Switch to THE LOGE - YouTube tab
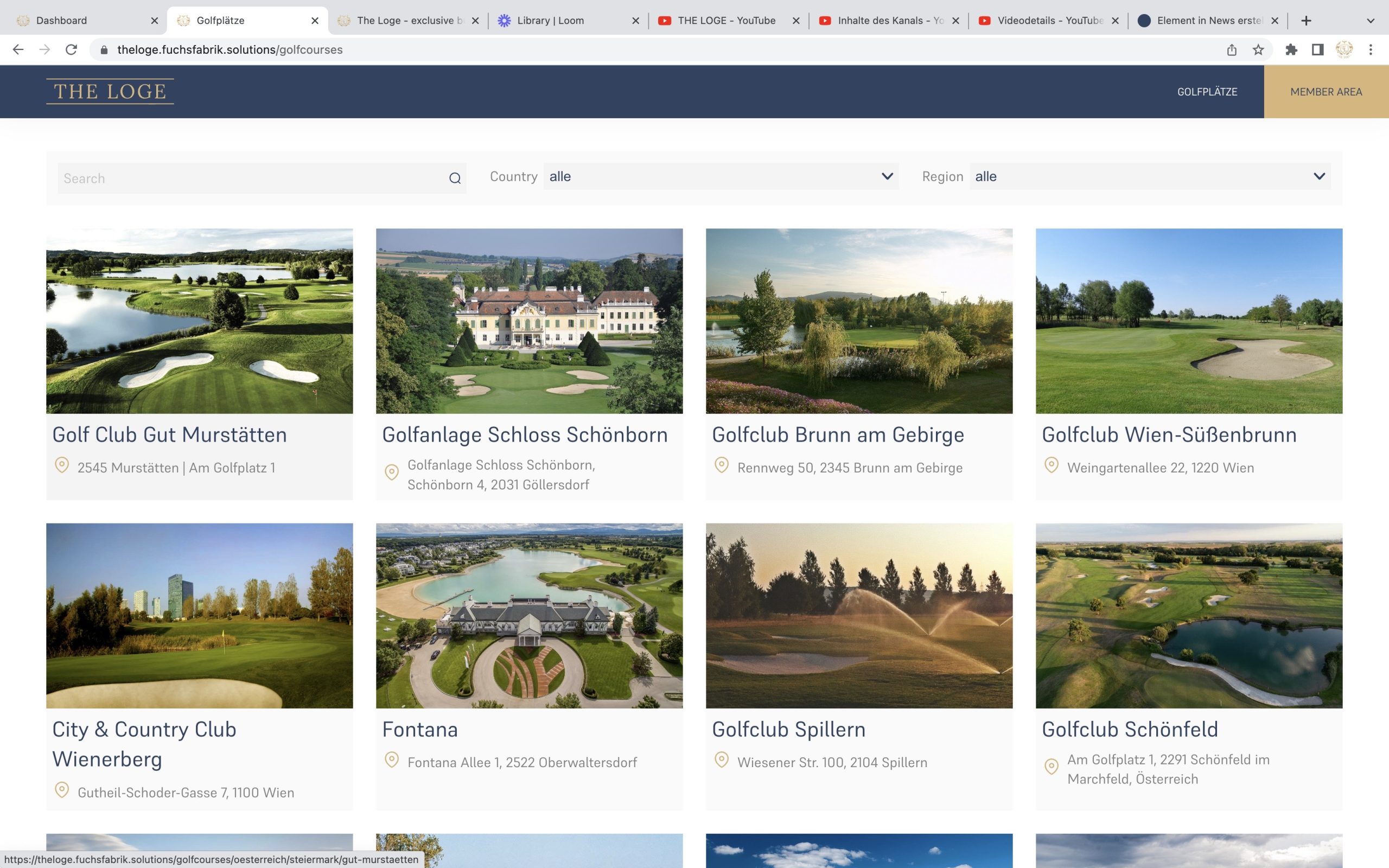Image resolution: width=1389 pixels, height=868 pixels. pyautogui.click(x=725, y=21)
